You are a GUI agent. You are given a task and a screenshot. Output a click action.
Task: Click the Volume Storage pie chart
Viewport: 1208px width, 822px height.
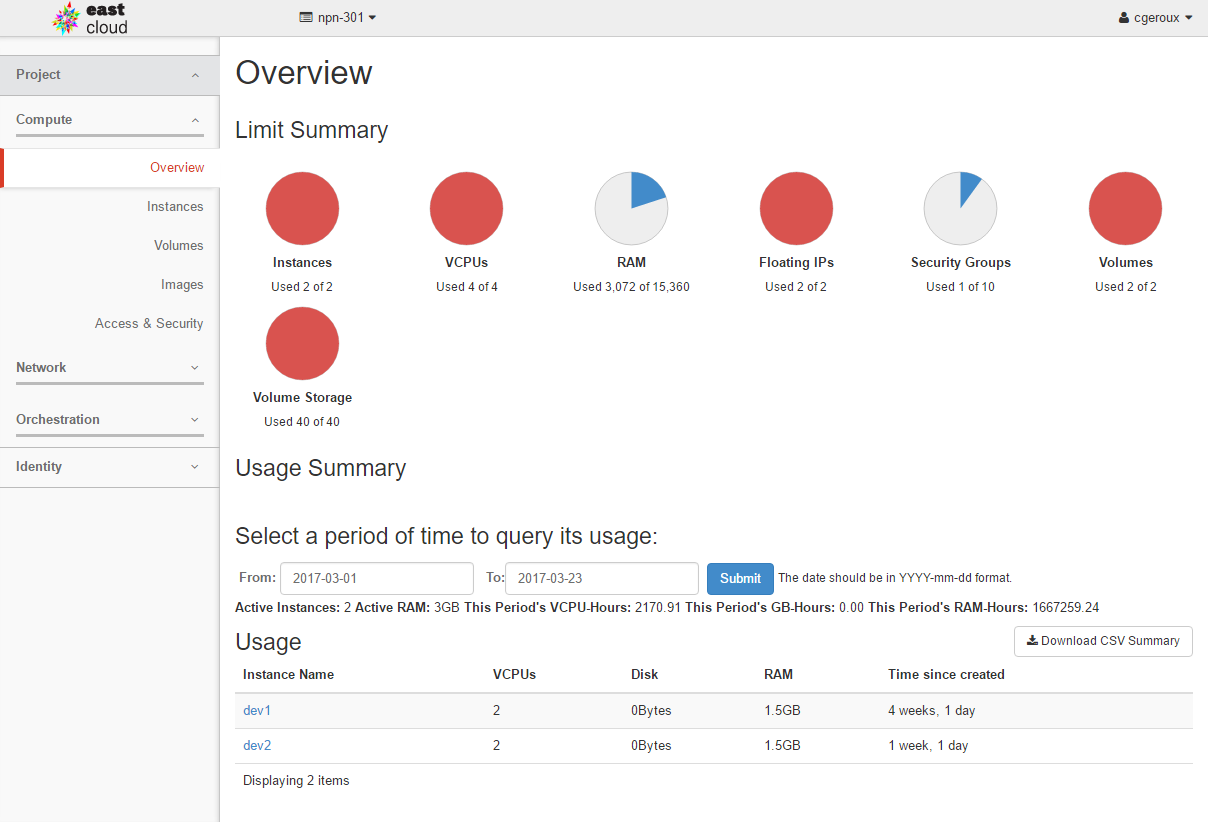pyautogui.click(x=302, y=344)
